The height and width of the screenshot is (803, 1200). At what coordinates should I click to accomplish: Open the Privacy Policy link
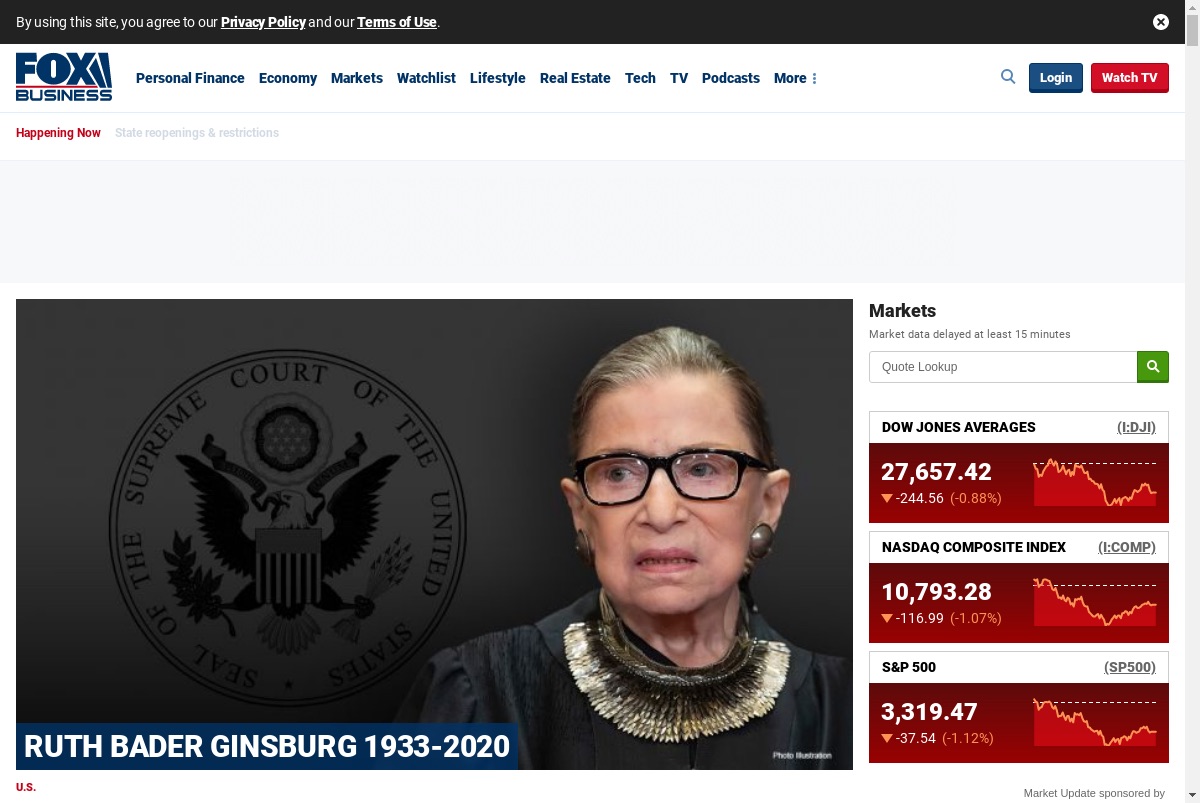(x=263, y=22)
